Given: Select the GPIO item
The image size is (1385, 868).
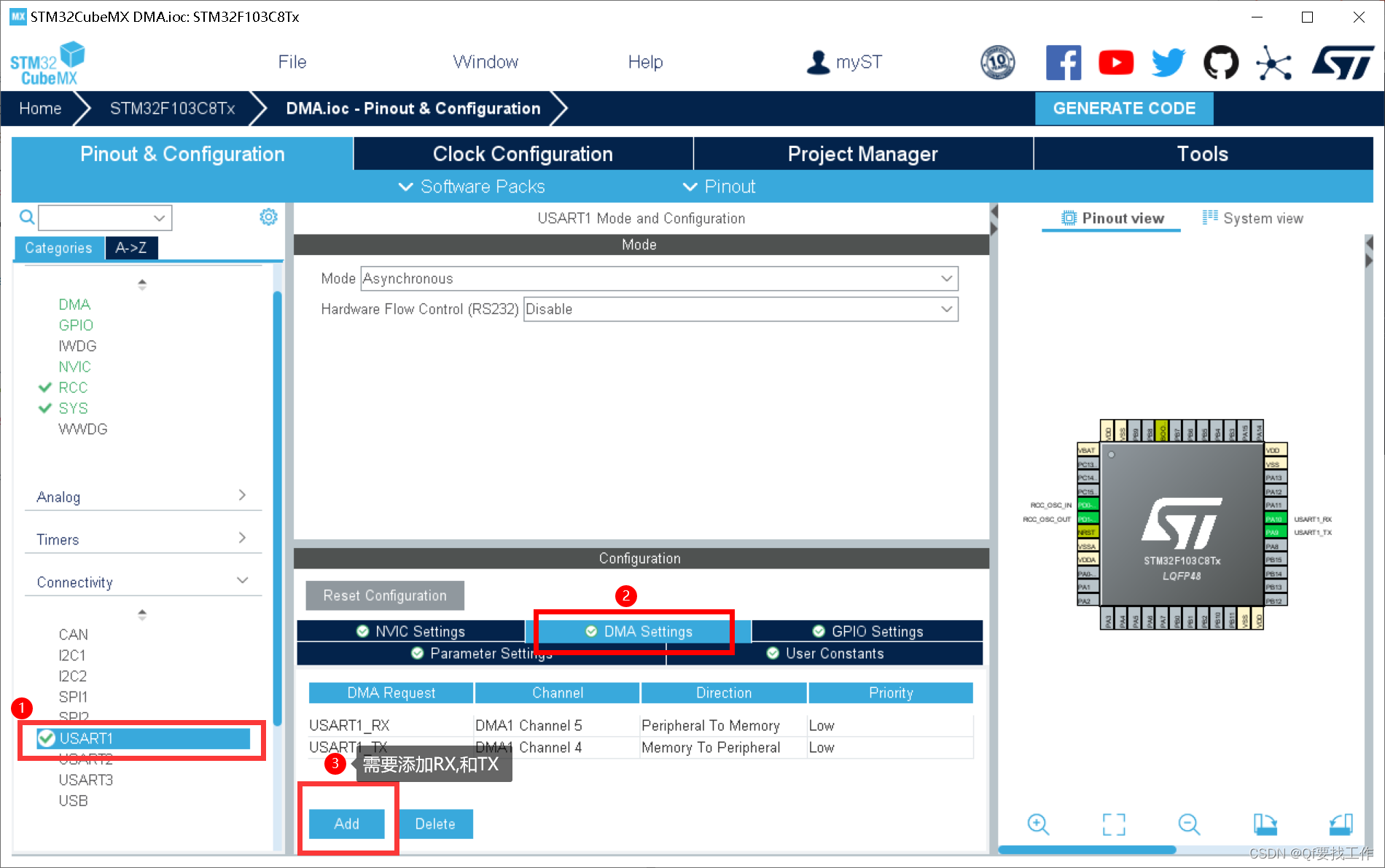Looking at the screenshot, I should 76,325.
